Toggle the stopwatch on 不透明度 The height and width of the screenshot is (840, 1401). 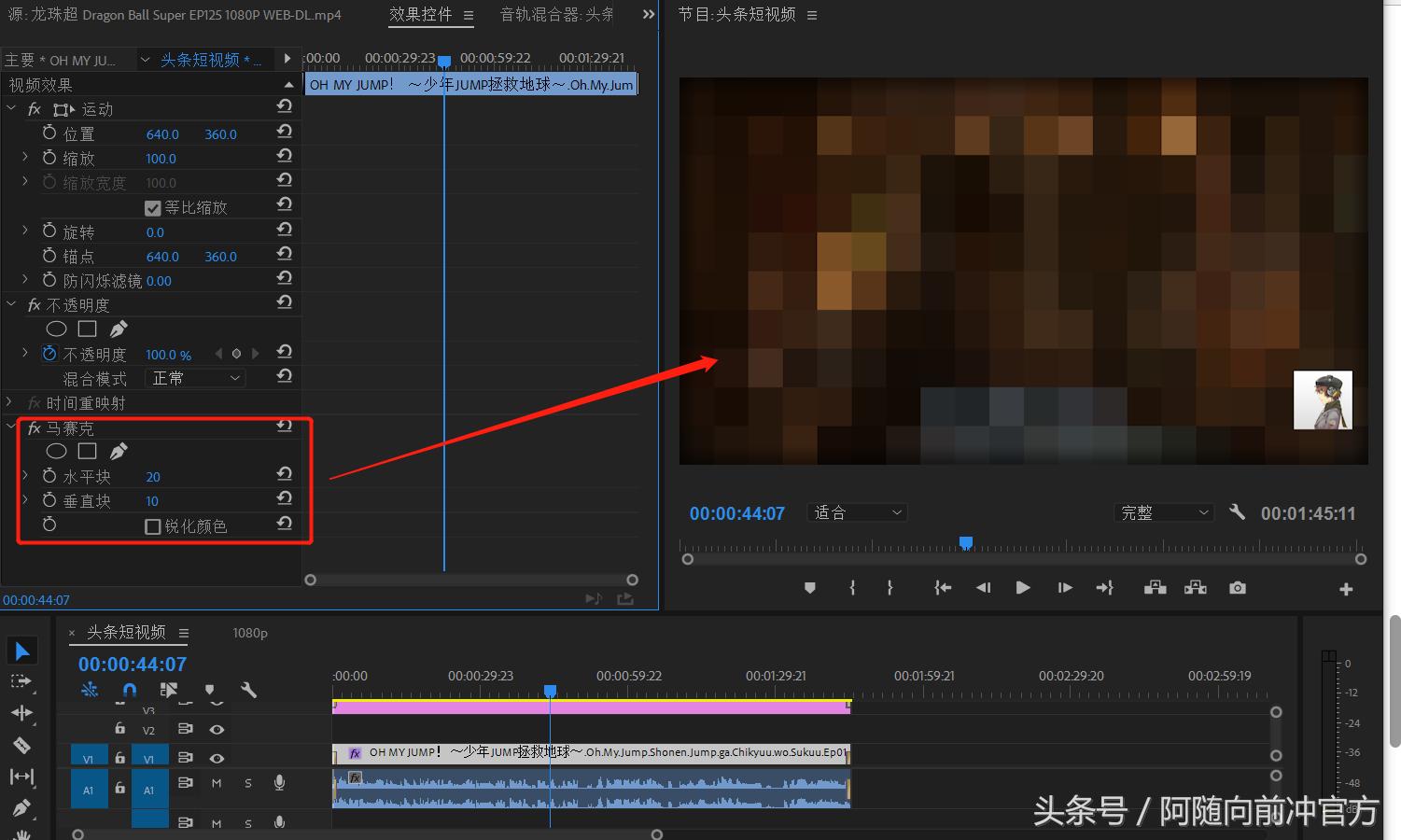tap(49, 353)
